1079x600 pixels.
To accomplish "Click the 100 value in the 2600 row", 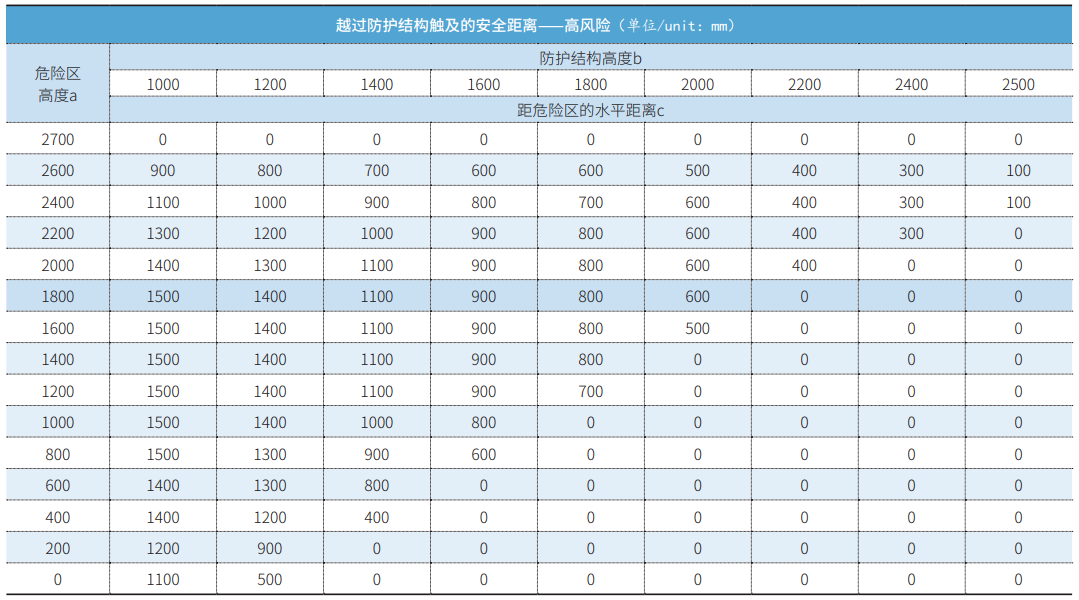I will (x=1018, y=171).
